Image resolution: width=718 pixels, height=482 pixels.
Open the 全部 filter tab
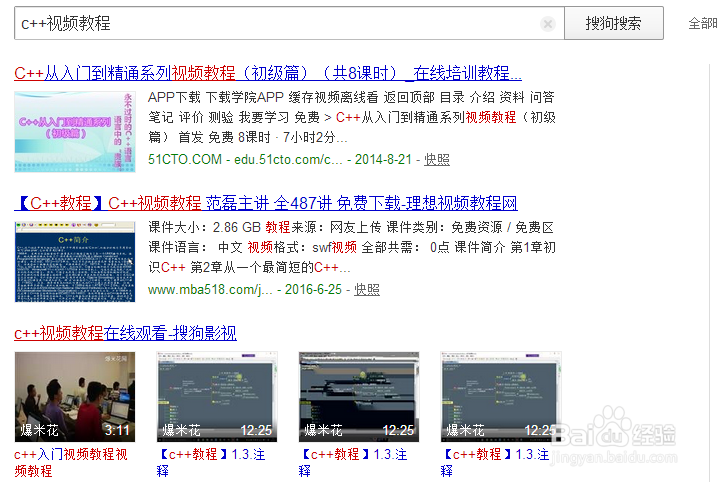coord(703,23)
